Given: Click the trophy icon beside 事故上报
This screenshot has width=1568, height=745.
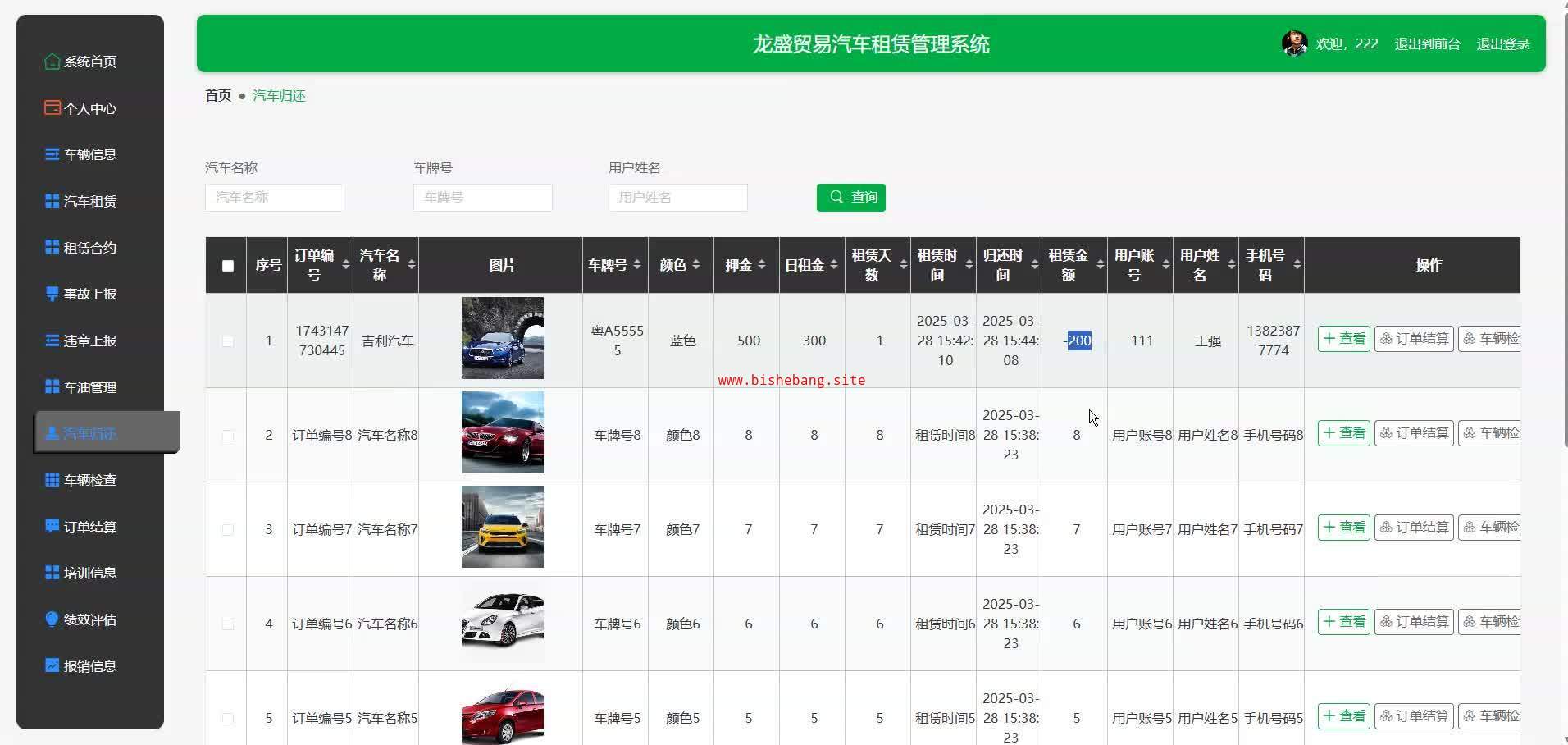Looking at the screenshot, I should tap(52, 294).
